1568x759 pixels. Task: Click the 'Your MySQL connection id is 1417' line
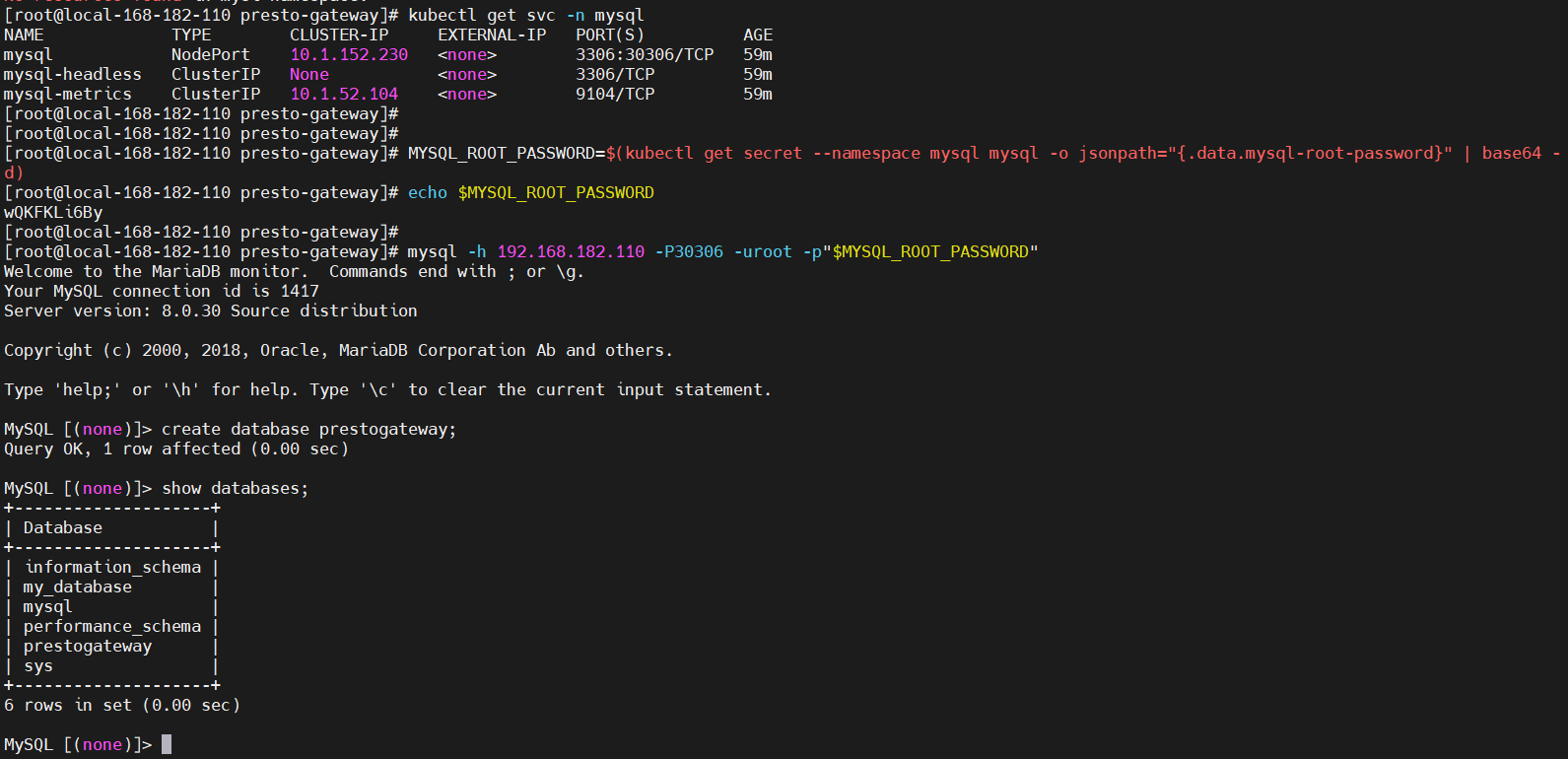[x=162, y=292]
